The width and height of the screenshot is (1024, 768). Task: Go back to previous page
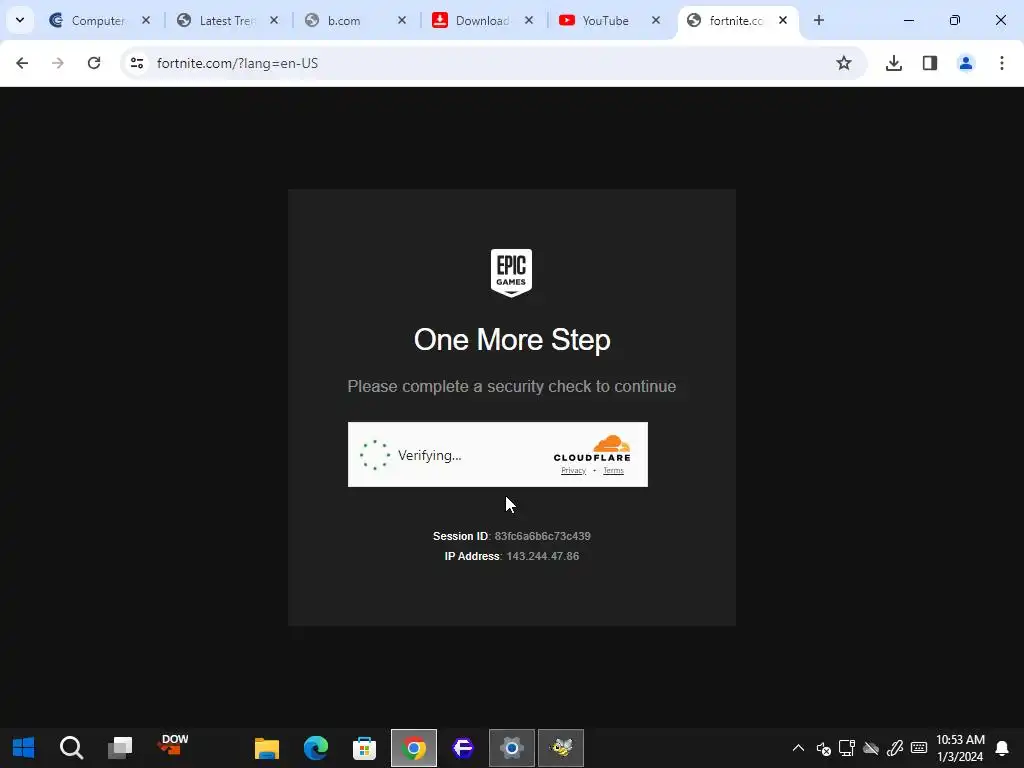point(22,63)
